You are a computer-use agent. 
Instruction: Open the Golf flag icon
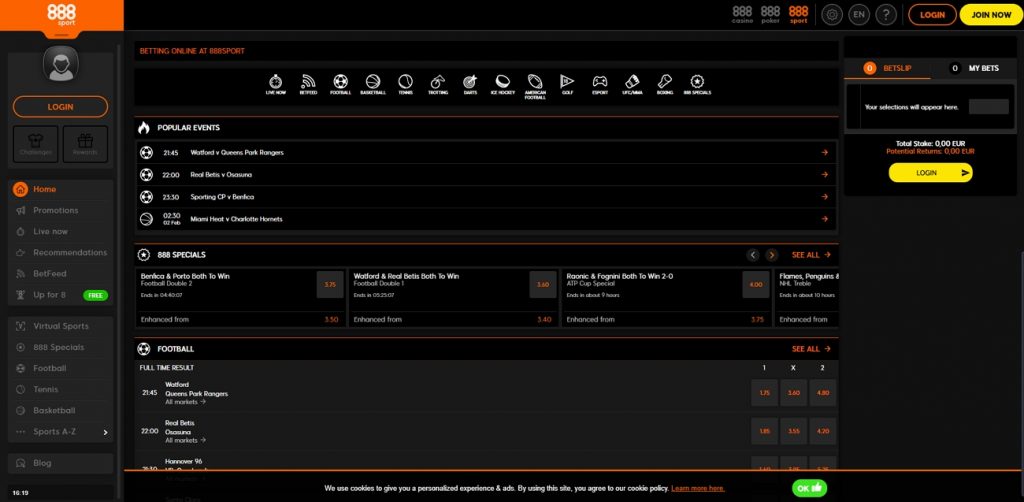click(567, 82)
